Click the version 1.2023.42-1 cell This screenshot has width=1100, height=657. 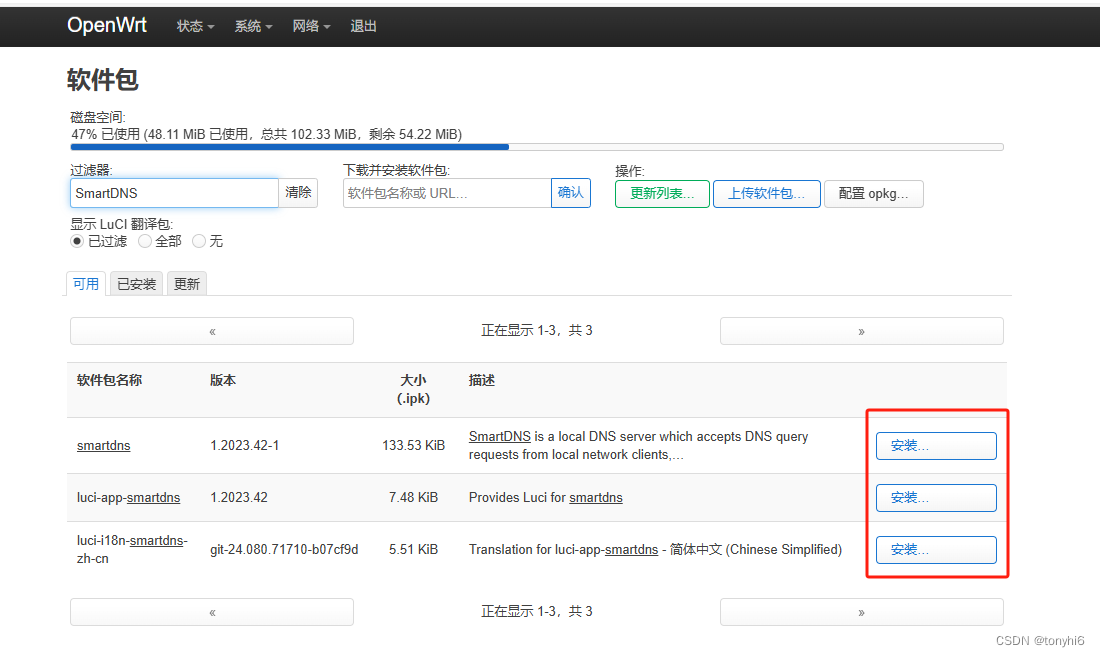click(245, 445)
